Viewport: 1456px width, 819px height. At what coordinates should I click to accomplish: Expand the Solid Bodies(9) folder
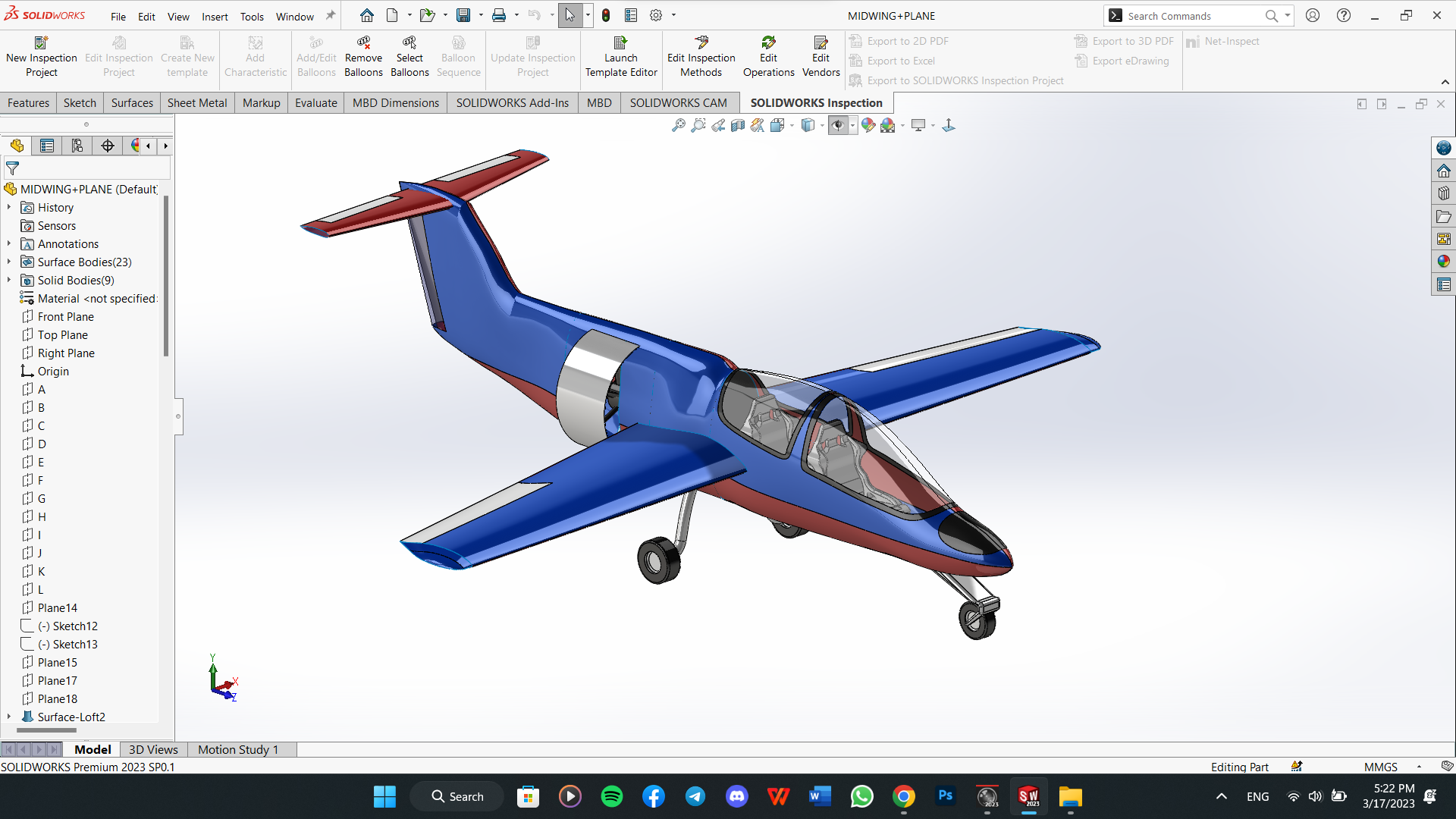9,280
